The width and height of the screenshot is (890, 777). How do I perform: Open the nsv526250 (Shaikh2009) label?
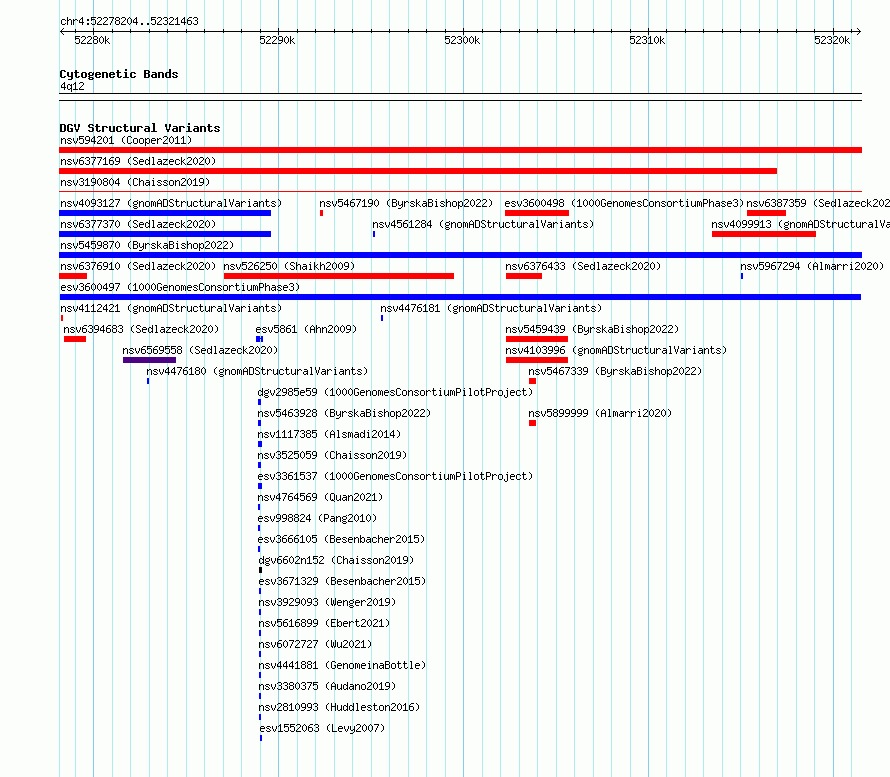tap(289, 266)
